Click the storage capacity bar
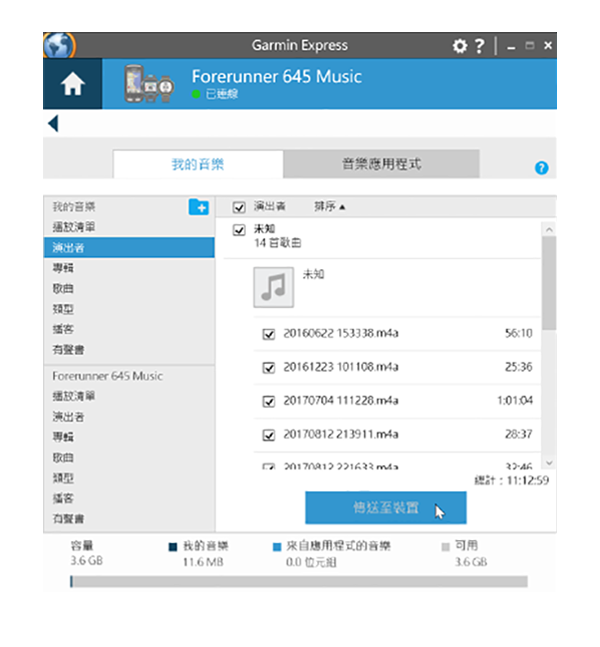Screen dimensions: 600x647 pos(299,582)
